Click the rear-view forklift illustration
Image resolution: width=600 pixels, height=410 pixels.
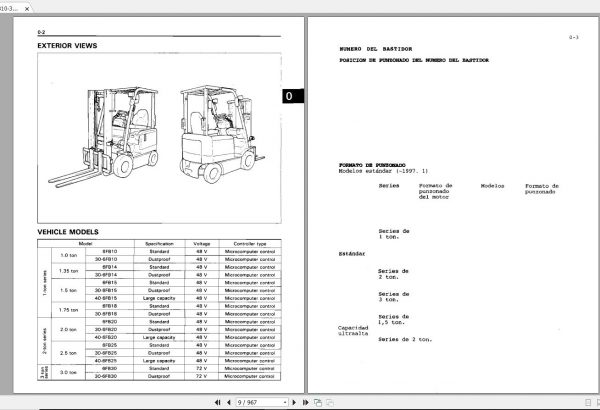[222, 134]
